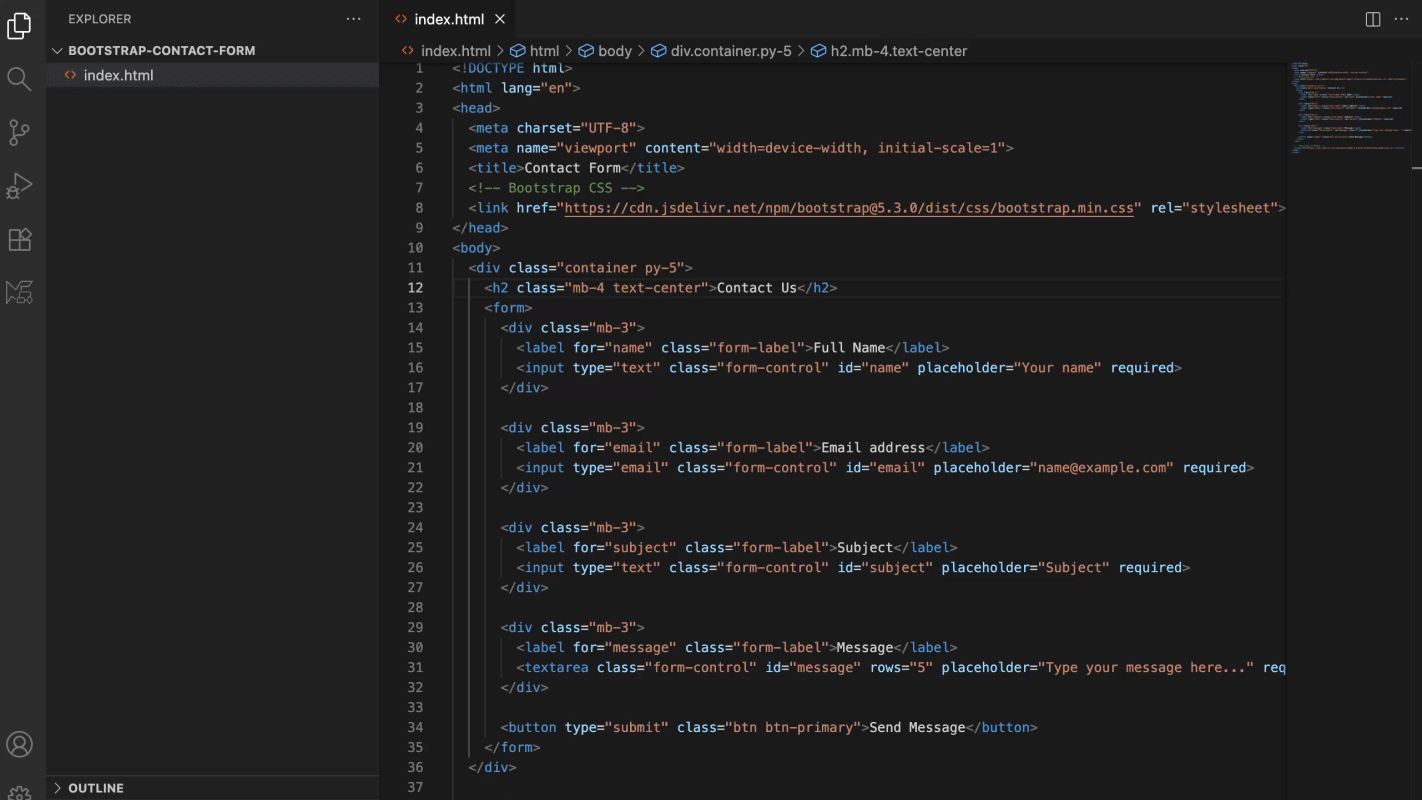Click the div.container.py-5 breadcrumb
Image resolution: width=1422 pixels, height=800 pixels.
[x=730, y=51]
